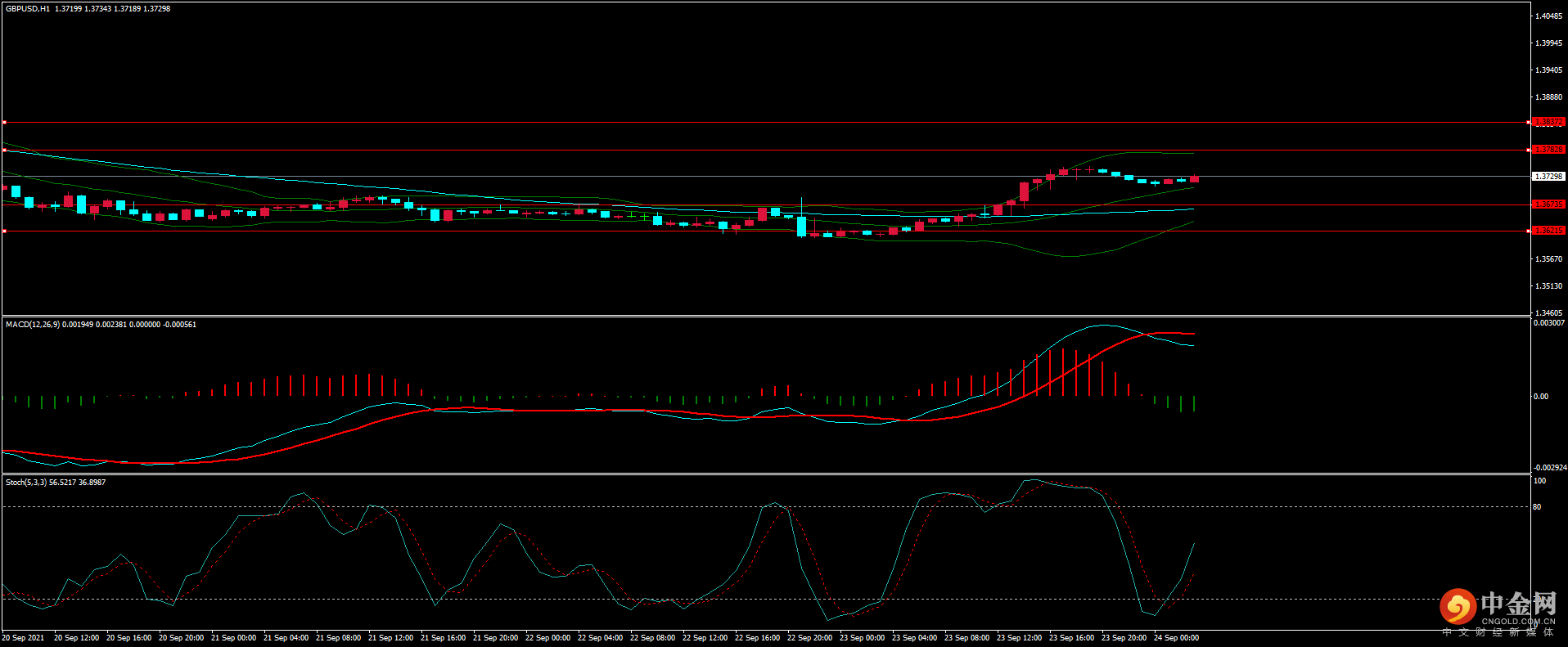The image size is (1568, 647).
Task: Click the white 1.37298 current price tag
Action: [x=1548, y=177]
